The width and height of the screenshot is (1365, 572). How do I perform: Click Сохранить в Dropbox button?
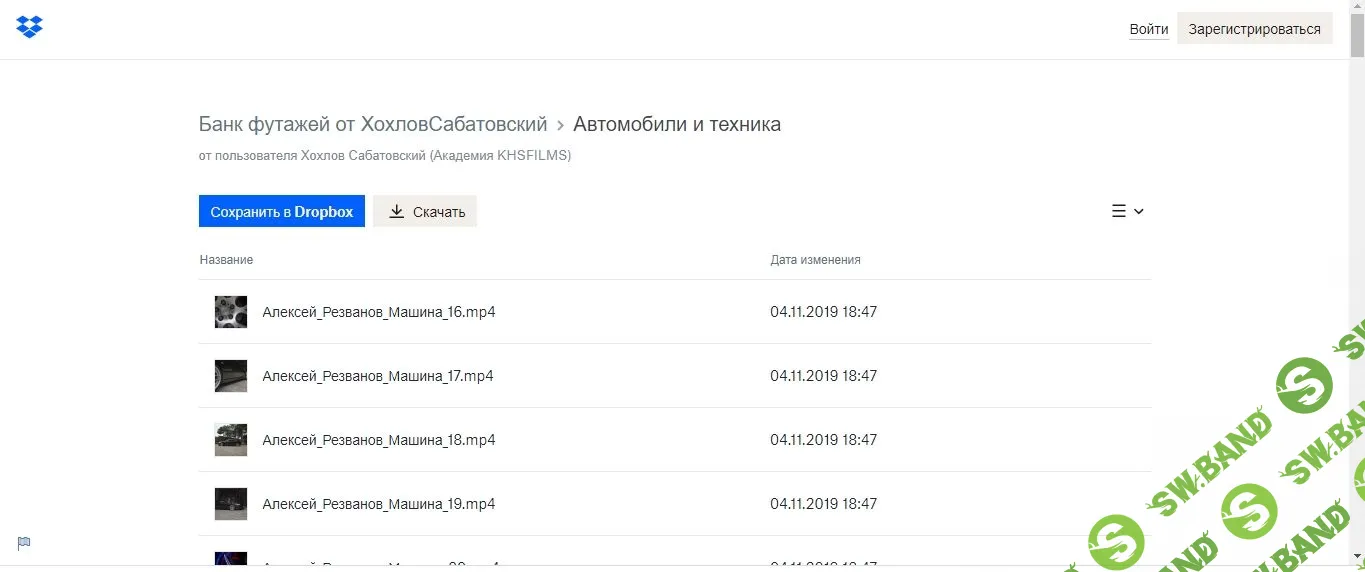pyautogui.click(x=282, y=211)
